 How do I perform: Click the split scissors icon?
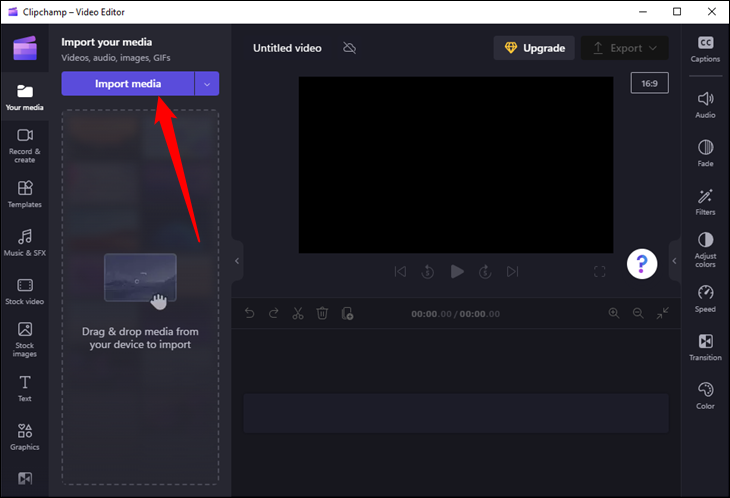[297, 313]
